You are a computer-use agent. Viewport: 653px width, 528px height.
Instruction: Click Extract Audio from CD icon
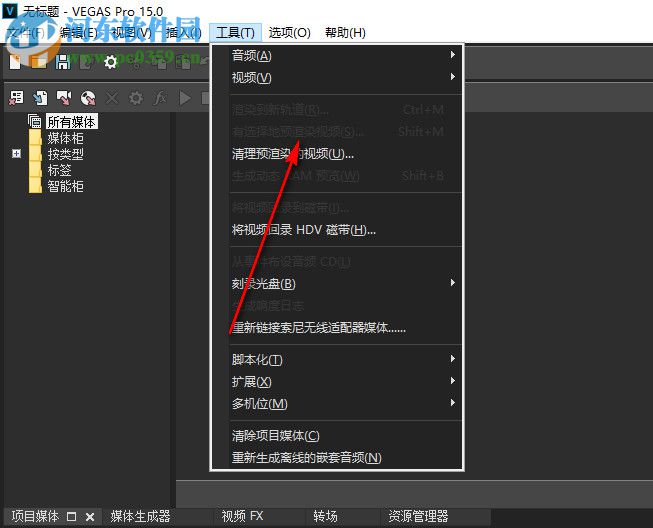(88, 98)
